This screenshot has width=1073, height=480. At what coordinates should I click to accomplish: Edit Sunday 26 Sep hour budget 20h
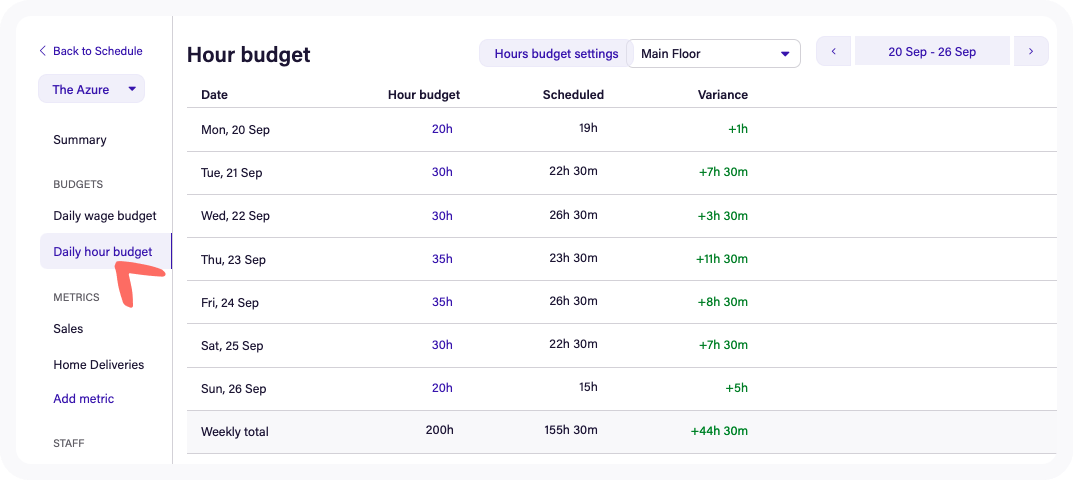click(x=442, y=388)
